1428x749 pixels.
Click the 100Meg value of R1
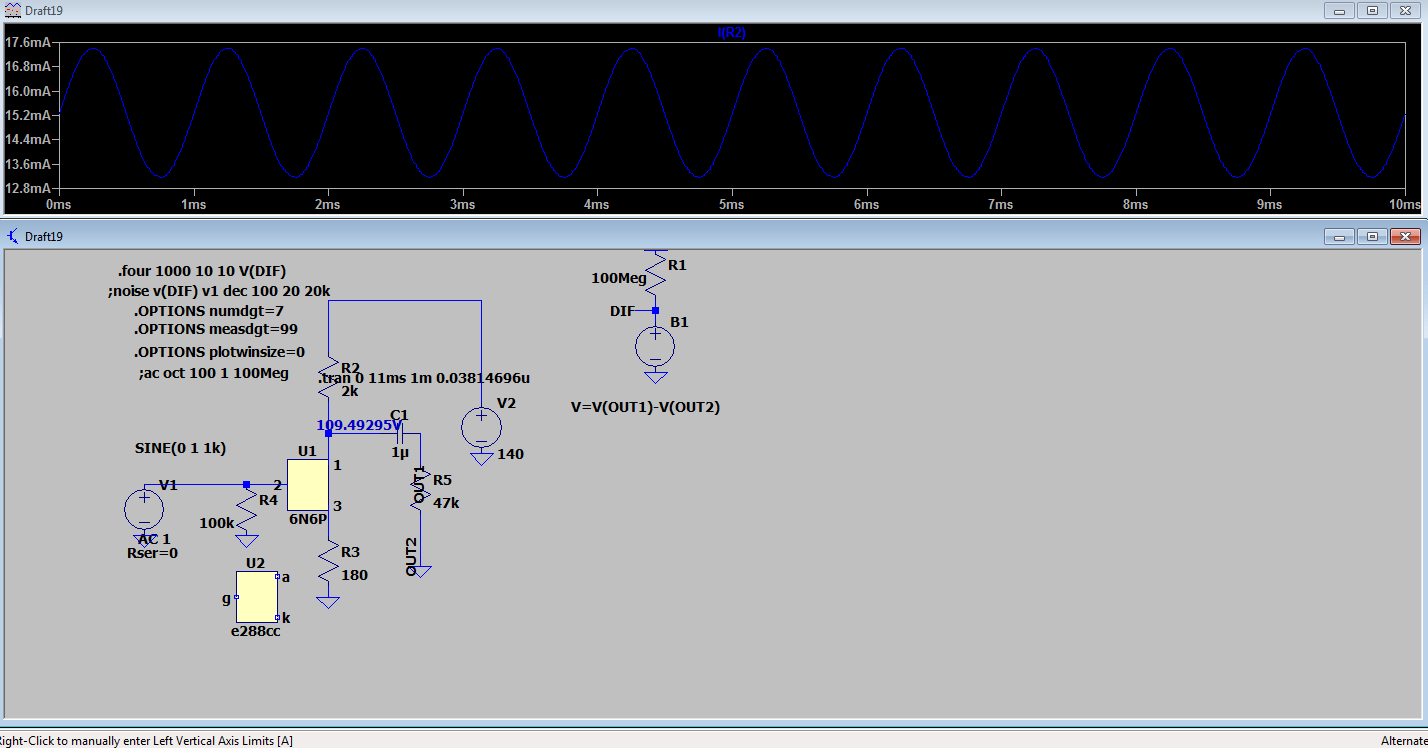(x=619, y=278)
